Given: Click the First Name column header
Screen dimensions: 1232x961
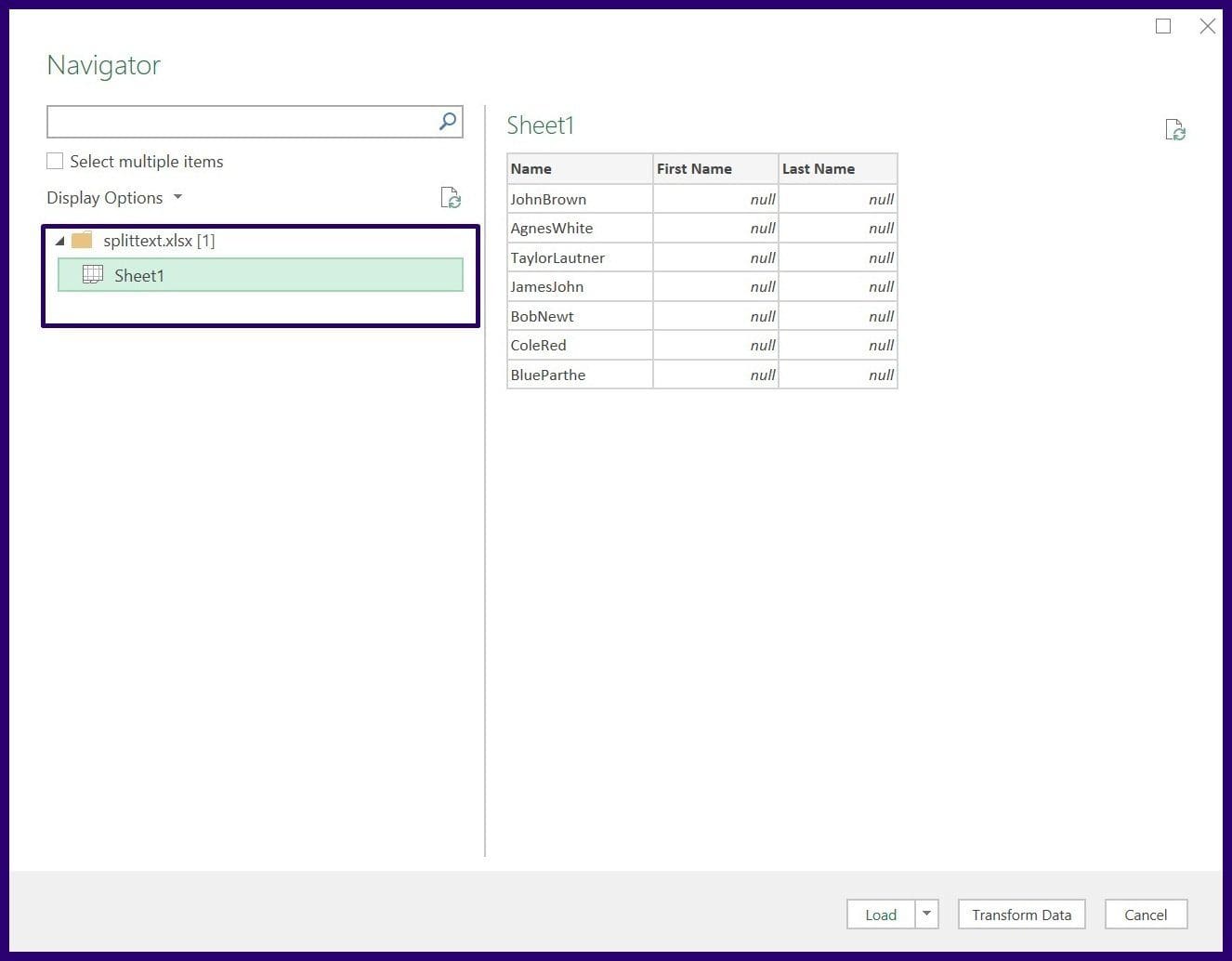Looking at the screenshot, I should 715,168.
